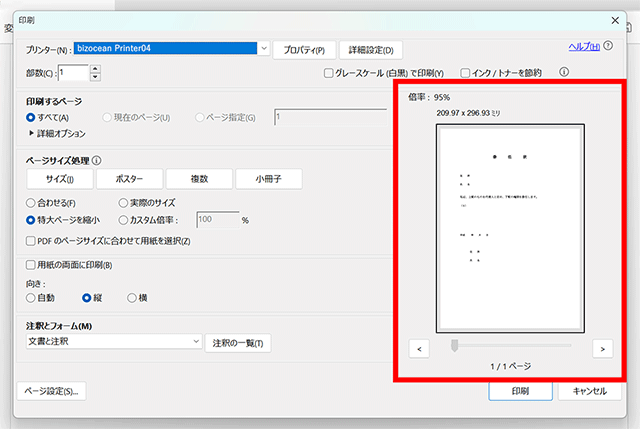The height and width of the screenshot is (429, 640).
Task: Open 注釈とフォーム dropdown 文書と注釈
Action: 114,341
